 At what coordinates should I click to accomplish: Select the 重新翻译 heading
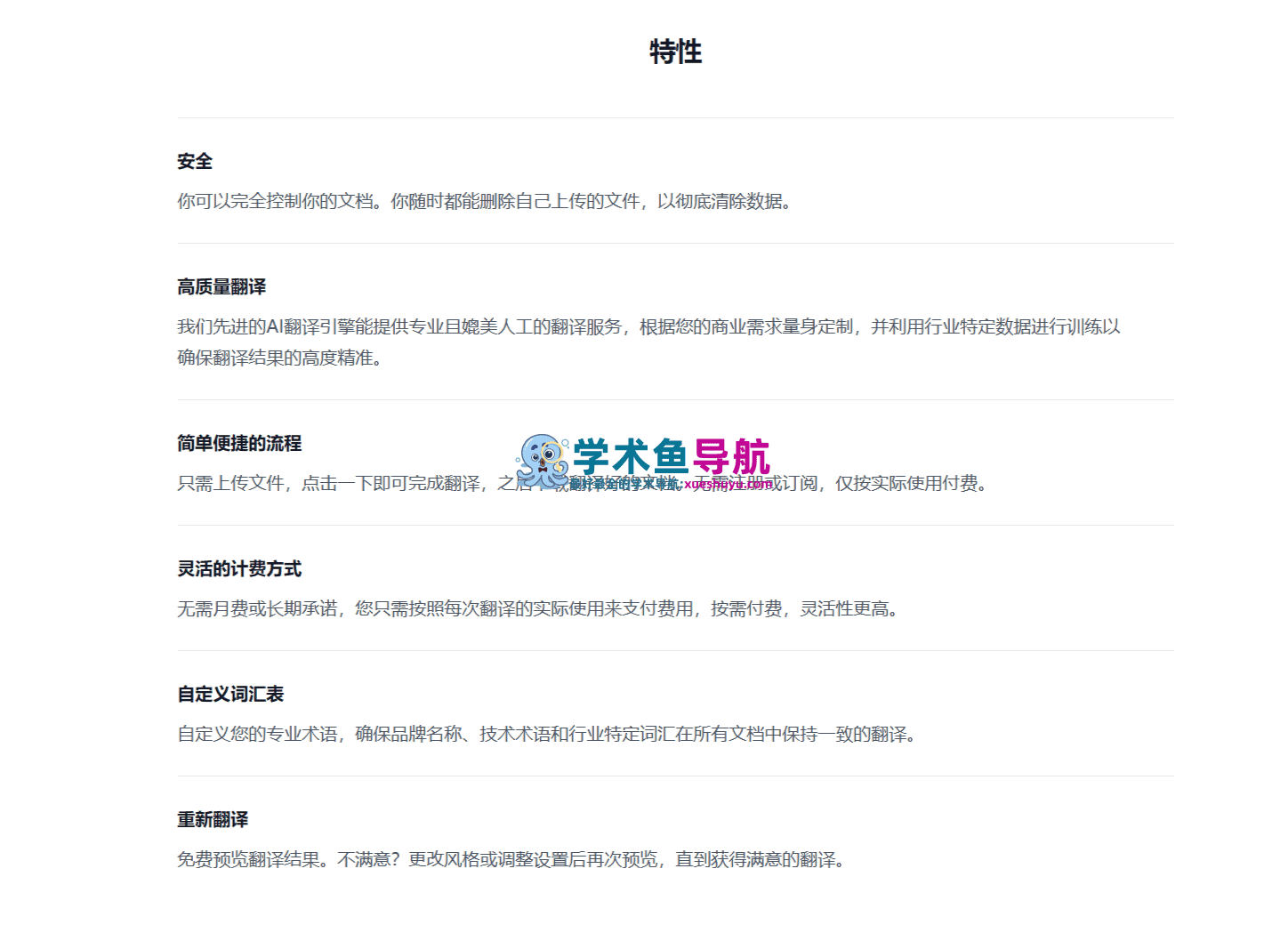(213, 819)
